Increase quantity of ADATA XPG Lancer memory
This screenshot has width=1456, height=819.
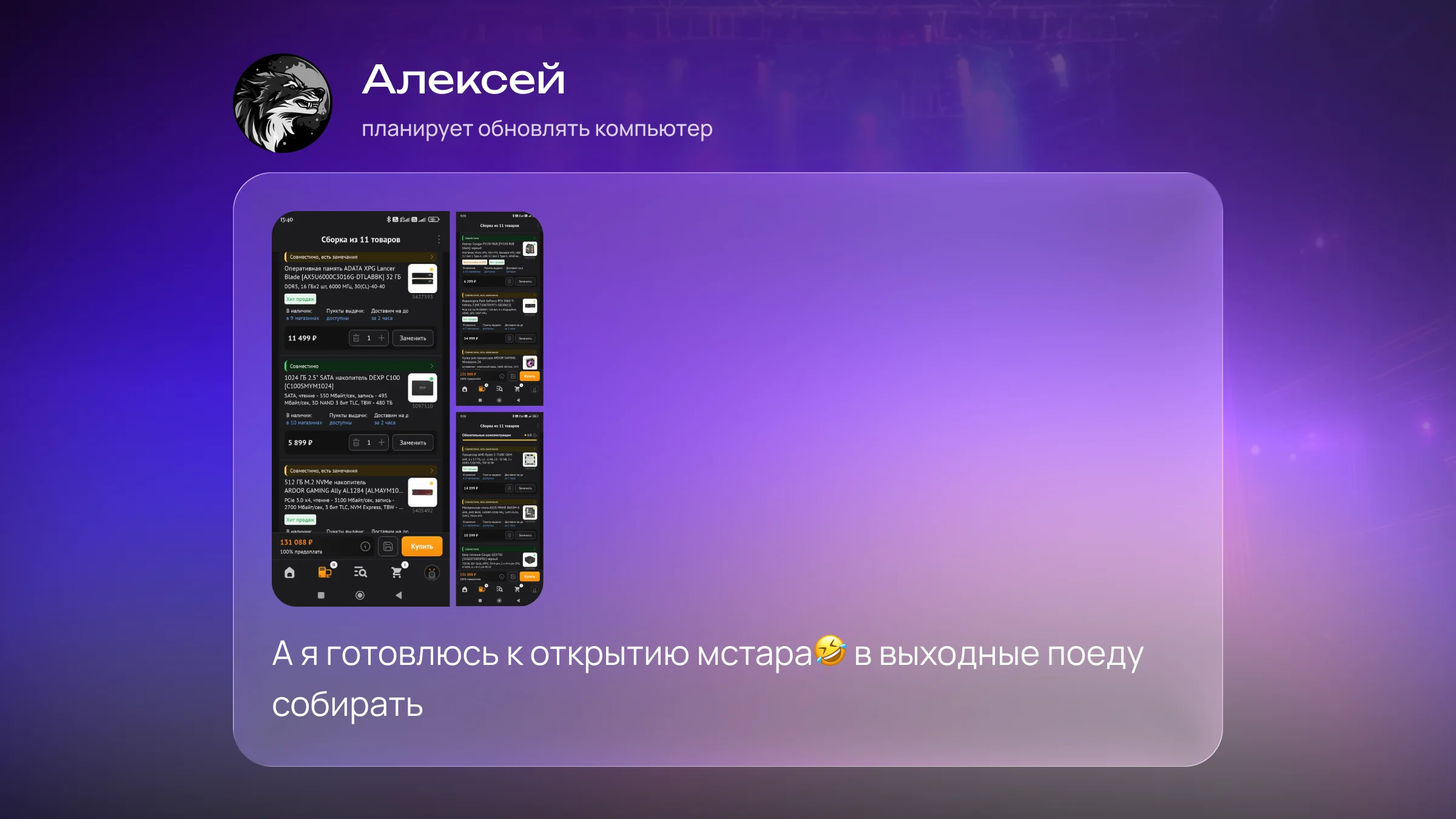coord(382,339)
